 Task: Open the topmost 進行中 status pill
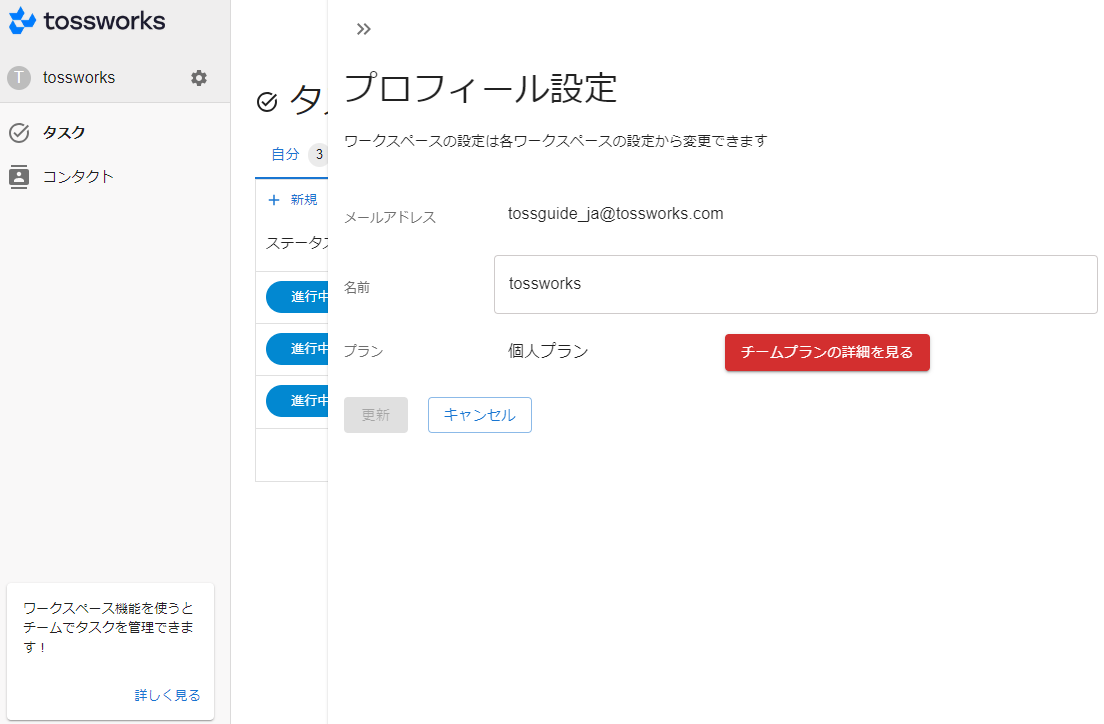(x=297, y=297)
